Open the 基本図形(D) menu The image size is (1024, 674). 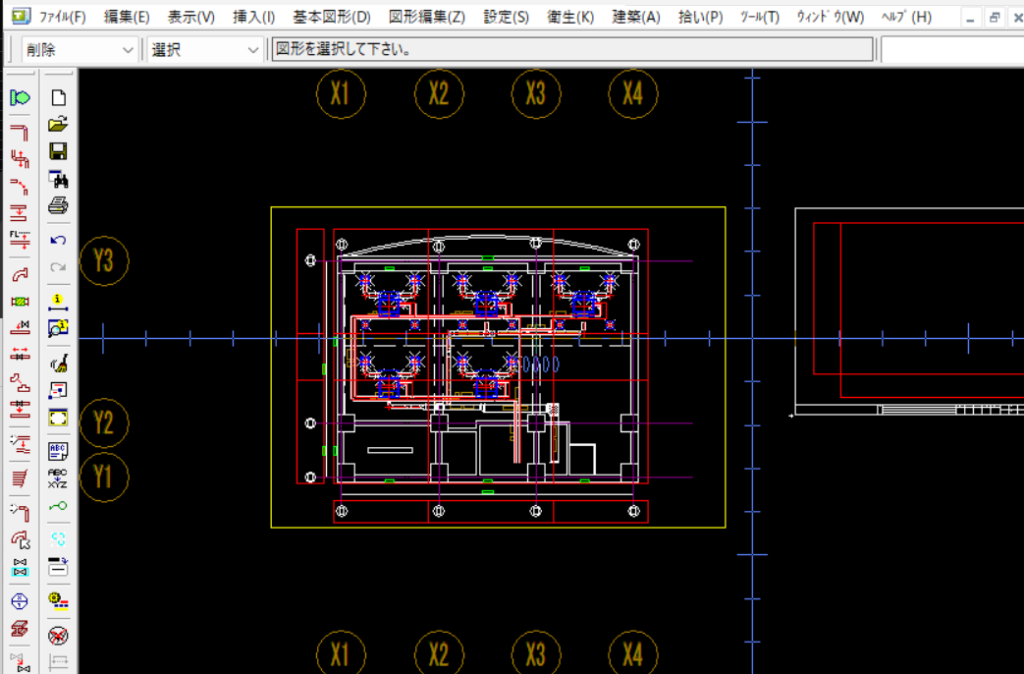click(x=331, y=17)
